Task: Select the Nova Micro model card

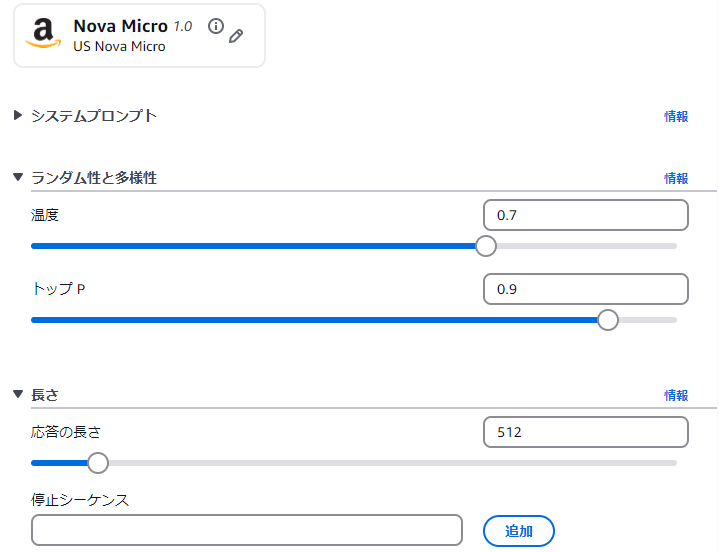Action: [139, 36]
